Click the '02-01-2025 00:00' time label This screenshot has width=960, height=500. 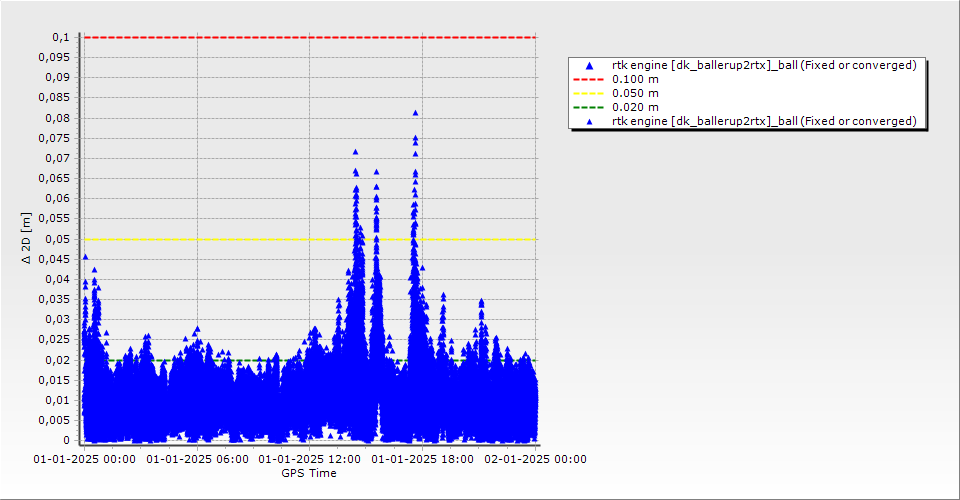535,459
